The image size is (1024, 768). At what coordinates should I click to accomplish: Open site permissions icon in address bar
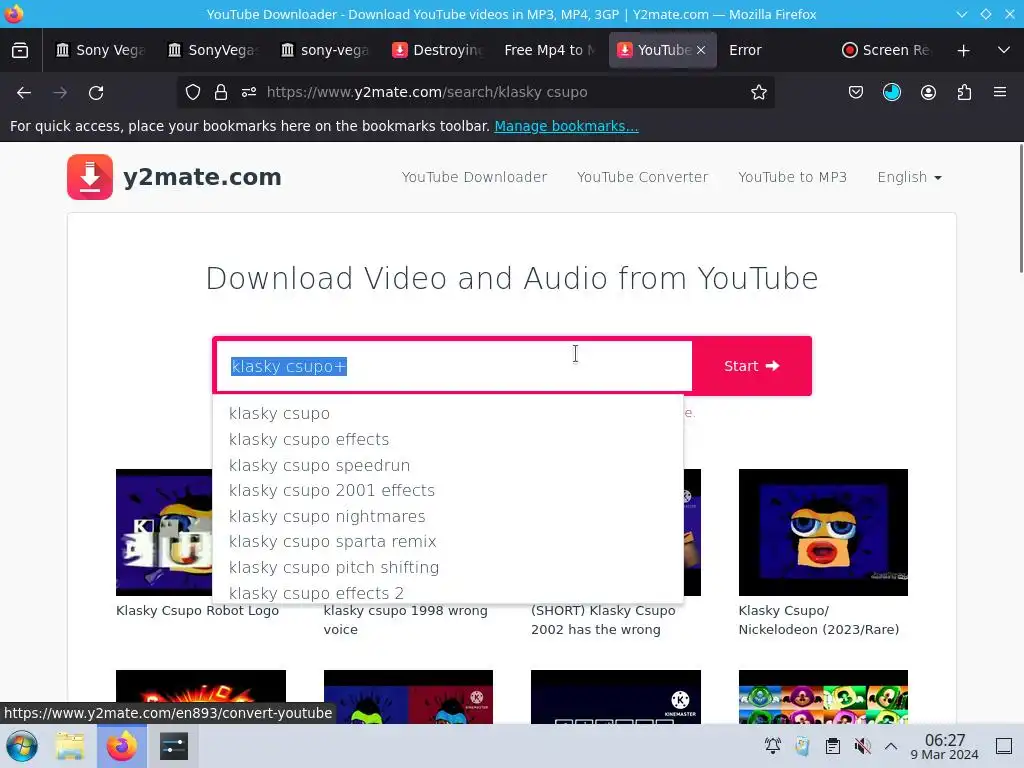pos(249,93)
